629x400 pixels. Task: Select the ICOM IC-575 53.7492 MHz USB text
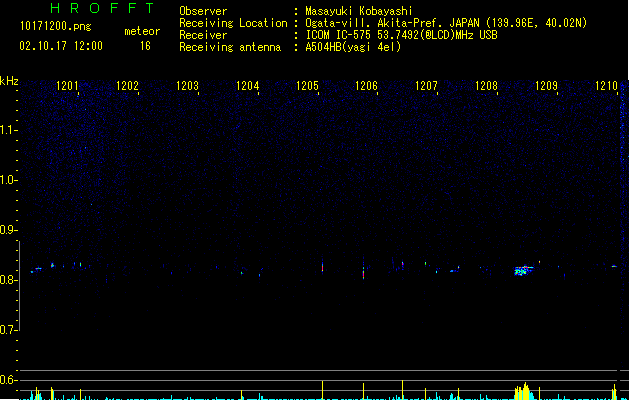click(401, 35)
